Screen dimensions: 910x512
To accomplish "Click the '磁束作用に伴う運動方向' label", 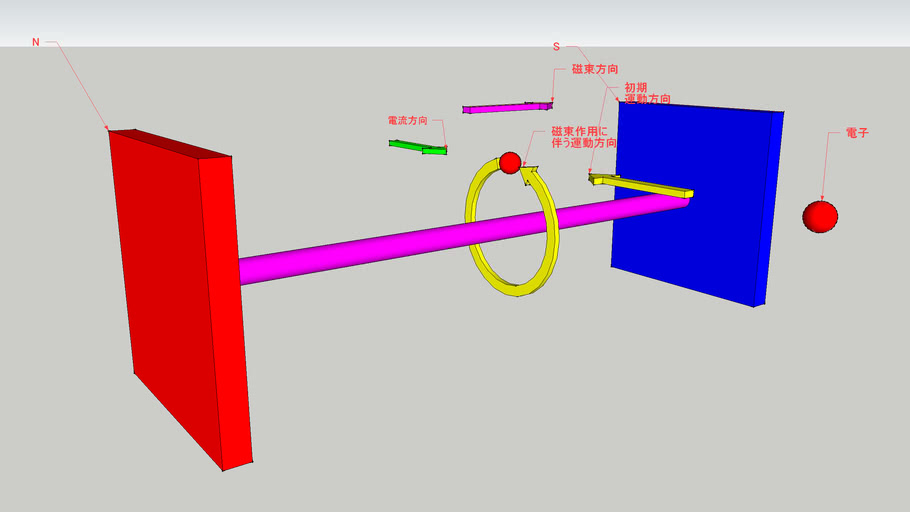I will [x=583, y=138].
